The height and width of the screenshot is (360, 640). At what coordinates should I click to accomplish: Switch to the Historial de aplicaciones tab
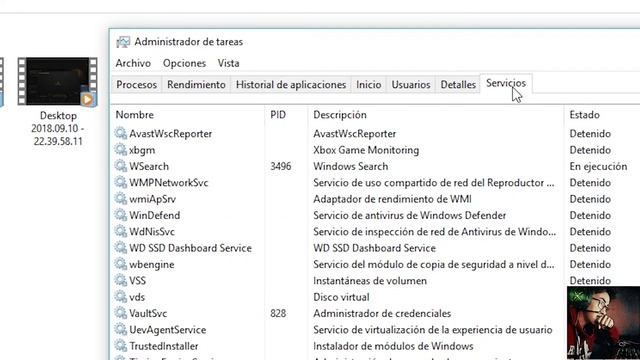click(291, 84)
